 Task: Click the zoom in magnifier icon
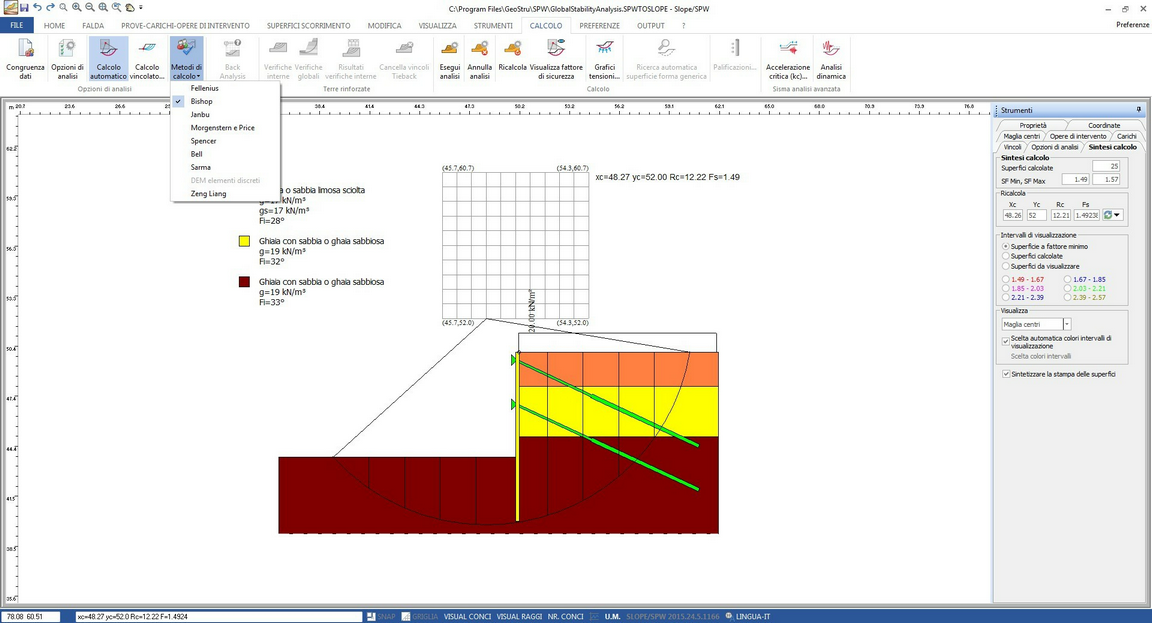[x=76, y=7]
